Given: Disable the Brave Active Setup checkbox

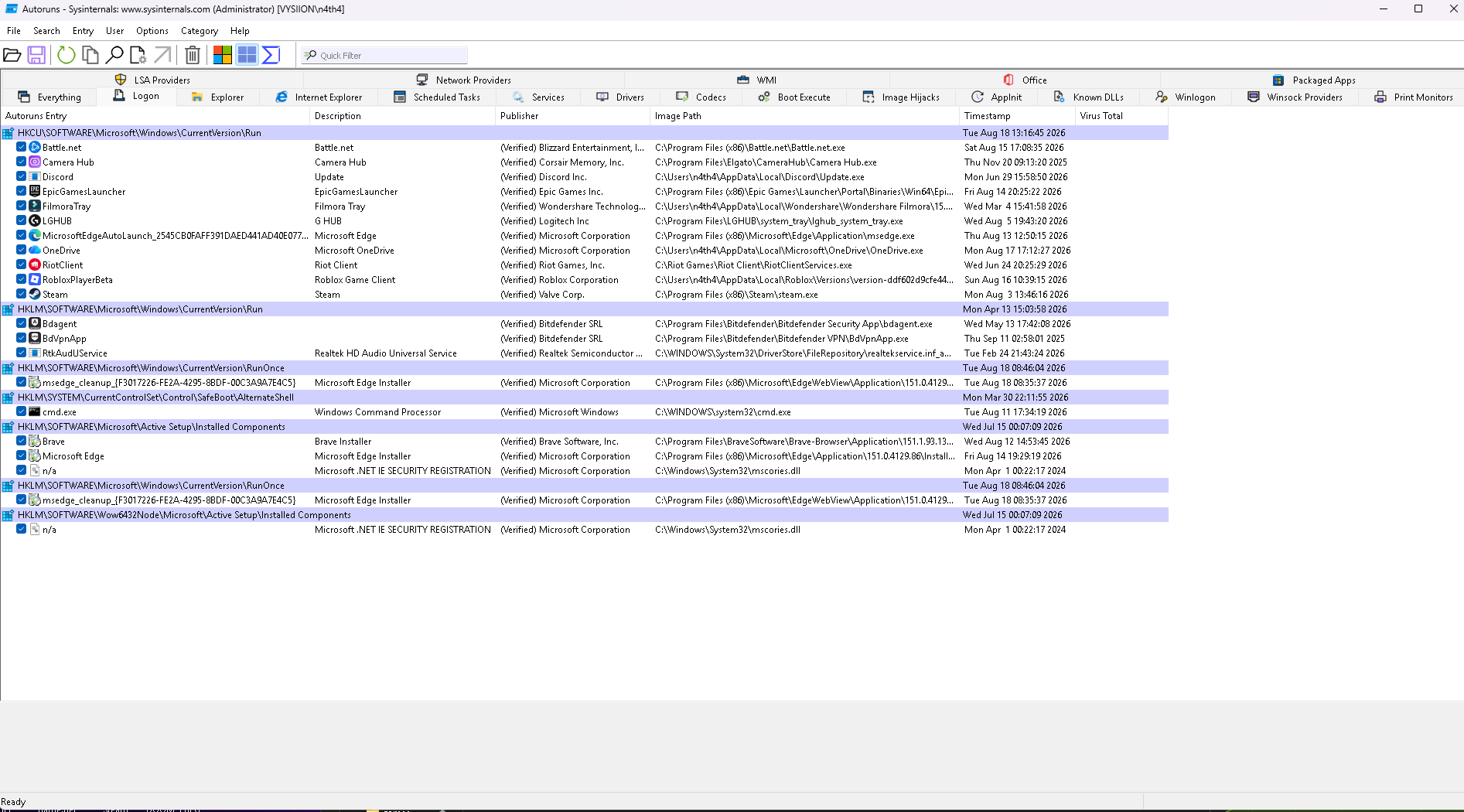Looking at the screenshot, I should tap(22, 441).
